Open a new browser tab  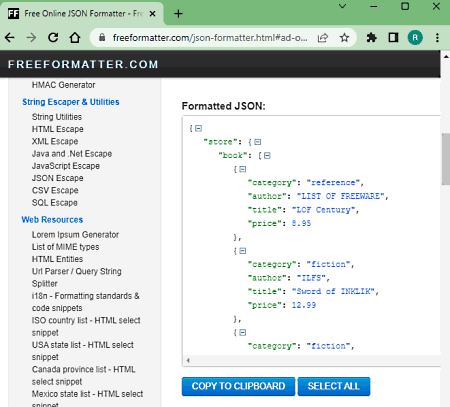178,14
